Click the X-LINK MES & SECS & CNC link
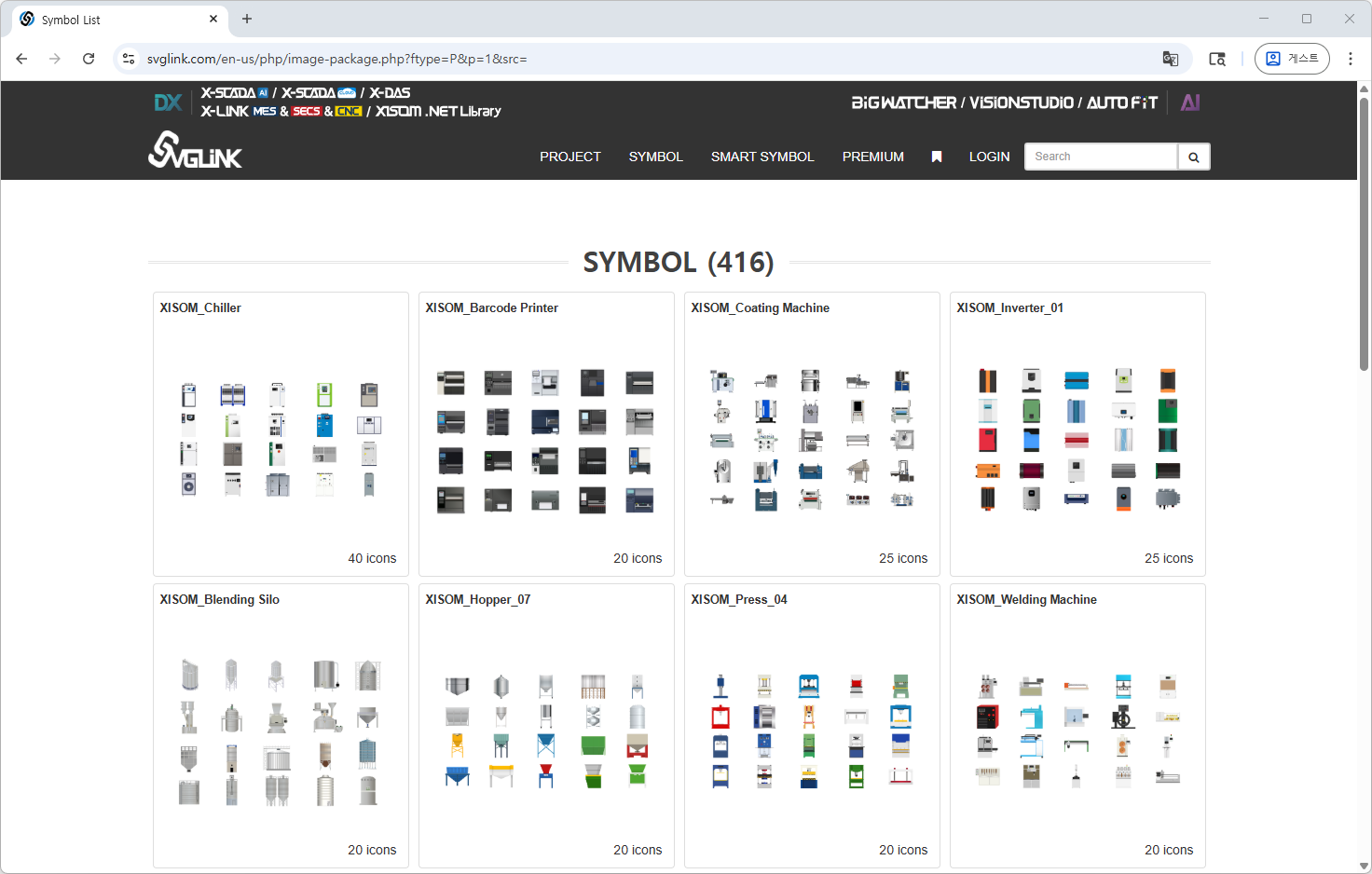The width and height of the screenshot is (1372, 874). pyautogui.click(x=281, y=111)
